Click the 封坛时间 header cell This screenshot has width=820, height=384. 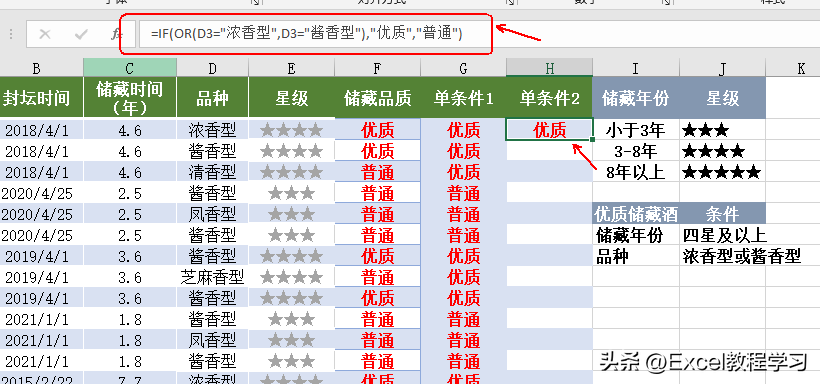coord(41,97)
